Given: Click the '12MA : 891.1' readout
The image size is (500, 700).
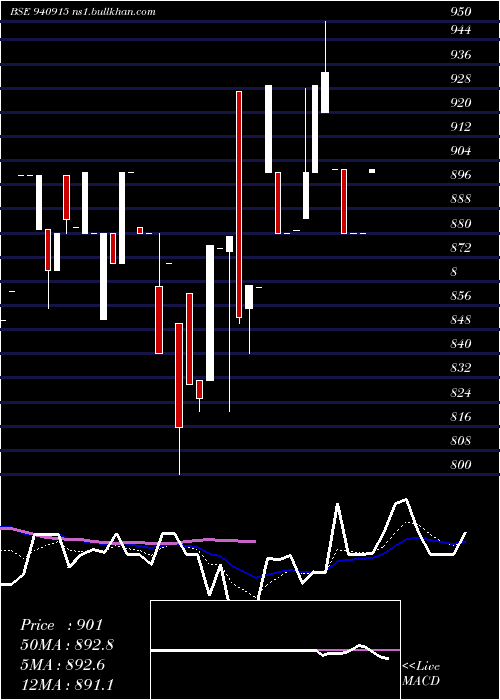Looking at the screenshot, I should (x=67, y=685).
